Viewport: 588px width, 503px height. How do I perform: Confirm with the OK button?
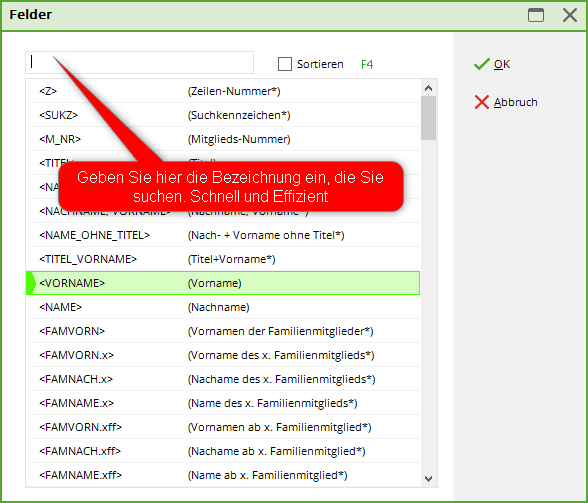pyautogui.click(x=492, y=64)
